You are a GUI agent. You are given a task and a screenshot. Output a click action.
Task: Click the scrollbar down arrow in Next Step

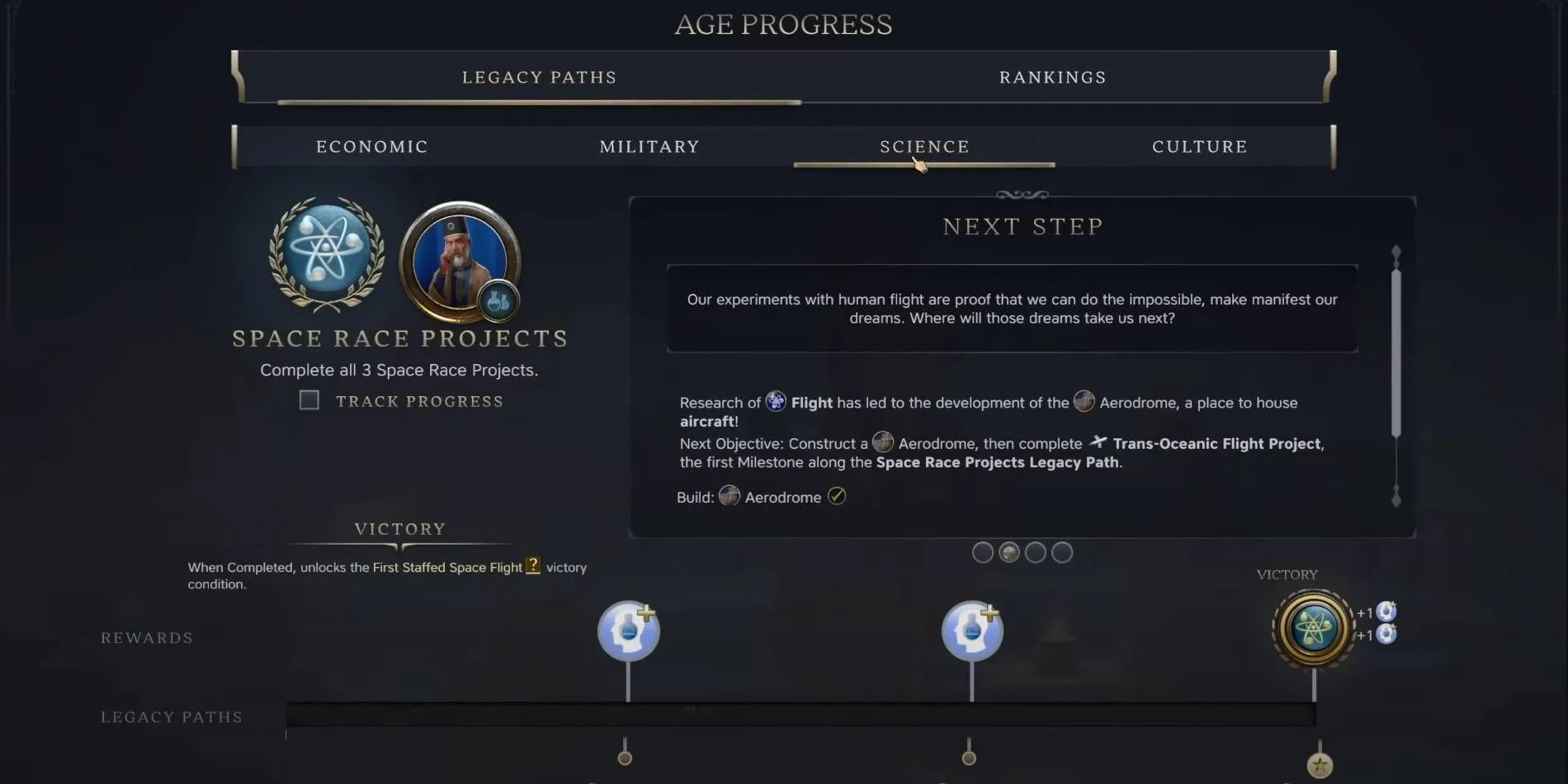1396,497
